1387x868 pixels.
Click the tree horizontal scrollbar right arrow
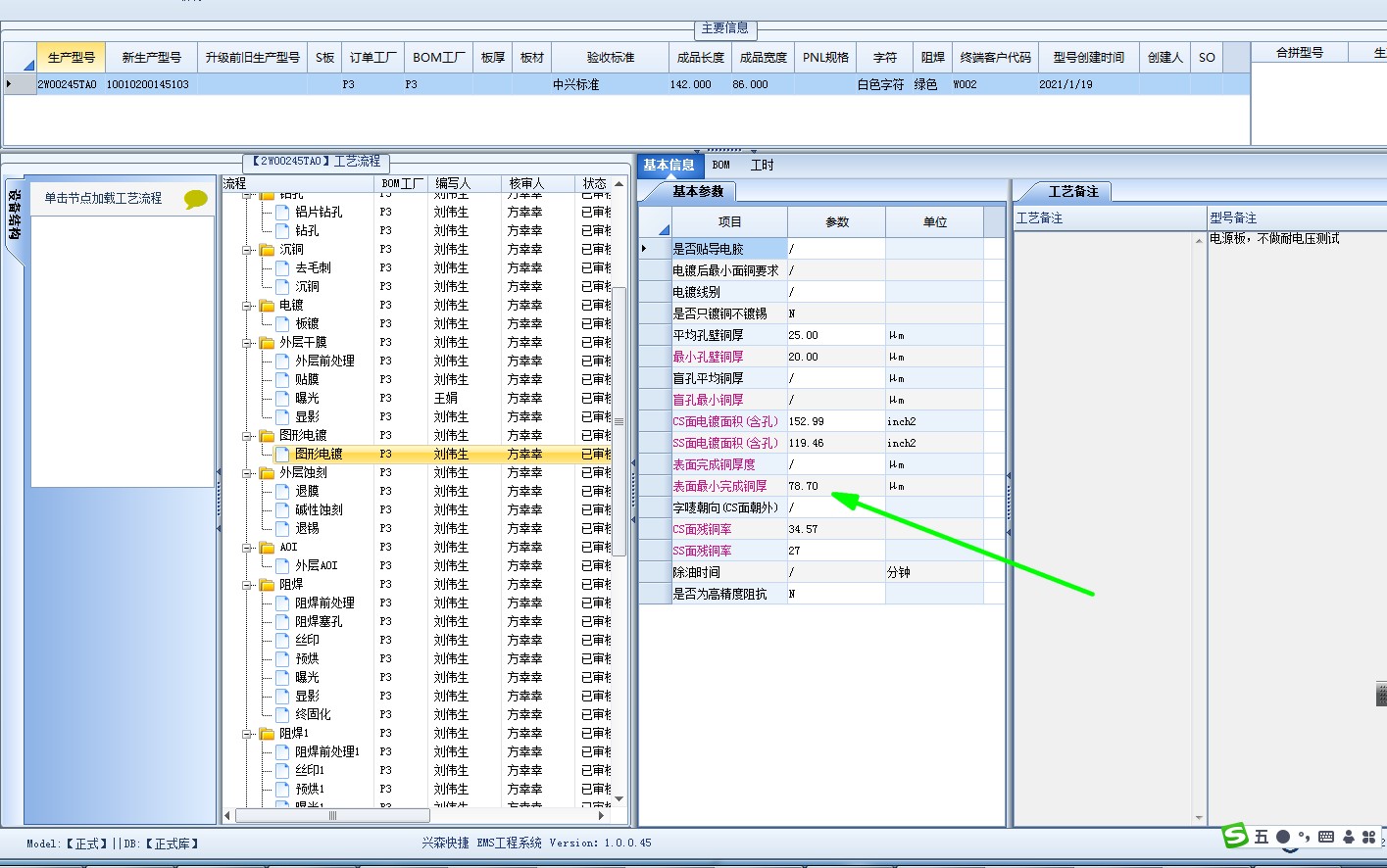pos(601,815)
